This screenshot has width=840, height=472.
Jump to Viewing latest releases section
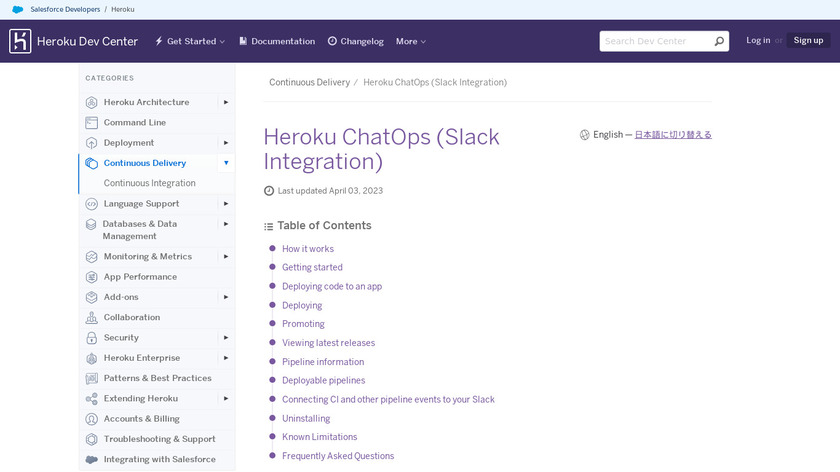[328, 343]
